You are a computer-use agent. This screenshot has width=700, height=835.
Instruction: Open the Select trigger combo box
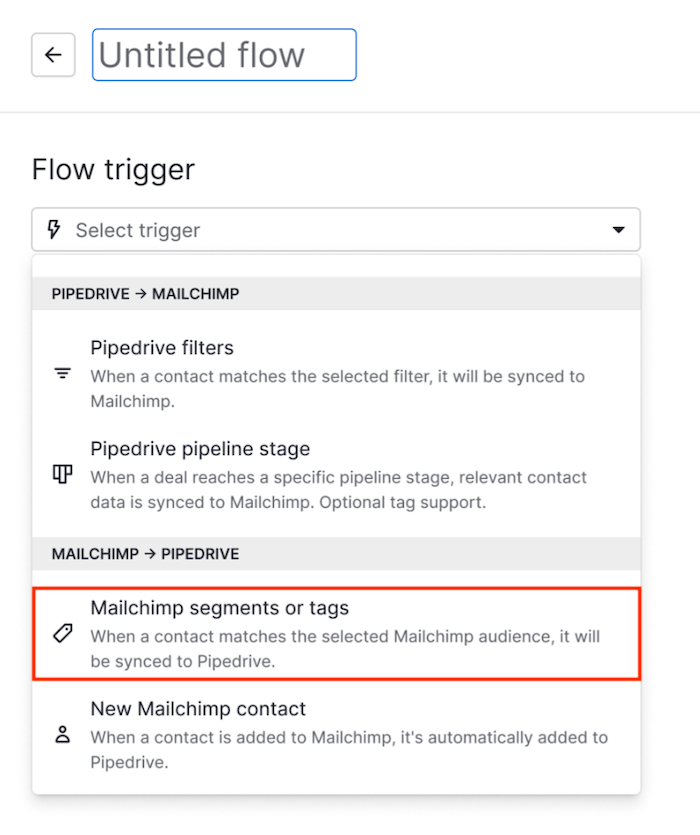[335, 230]
